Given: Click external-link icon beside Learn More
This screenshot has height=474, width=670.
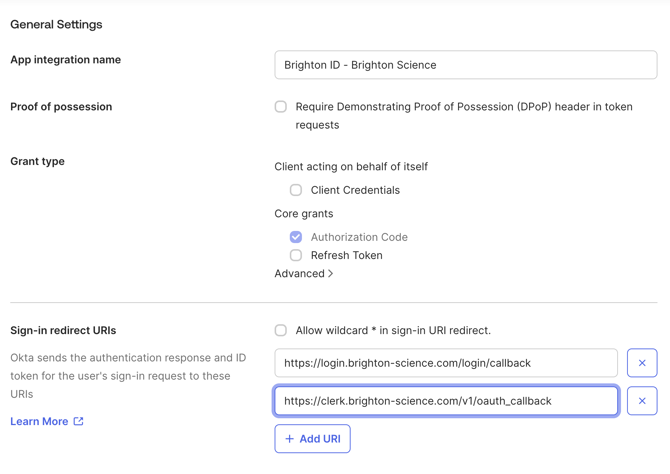Looking at the screenshot, I should tap(79, 422).
